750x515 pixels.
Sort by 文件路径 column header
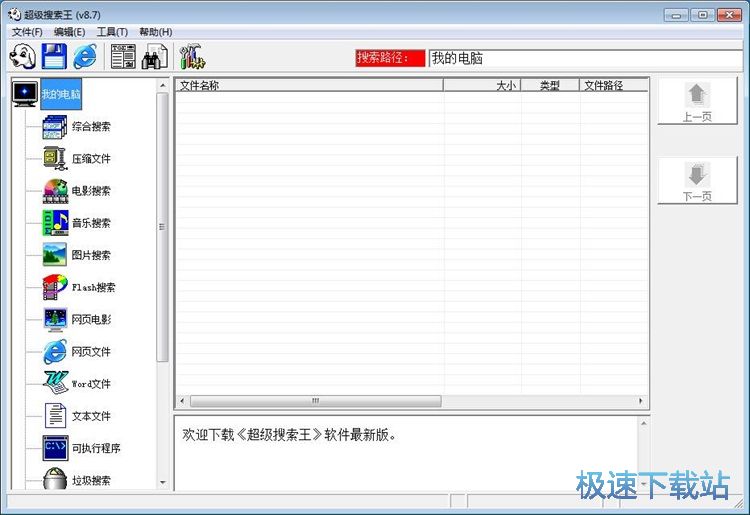coord(614,85)
